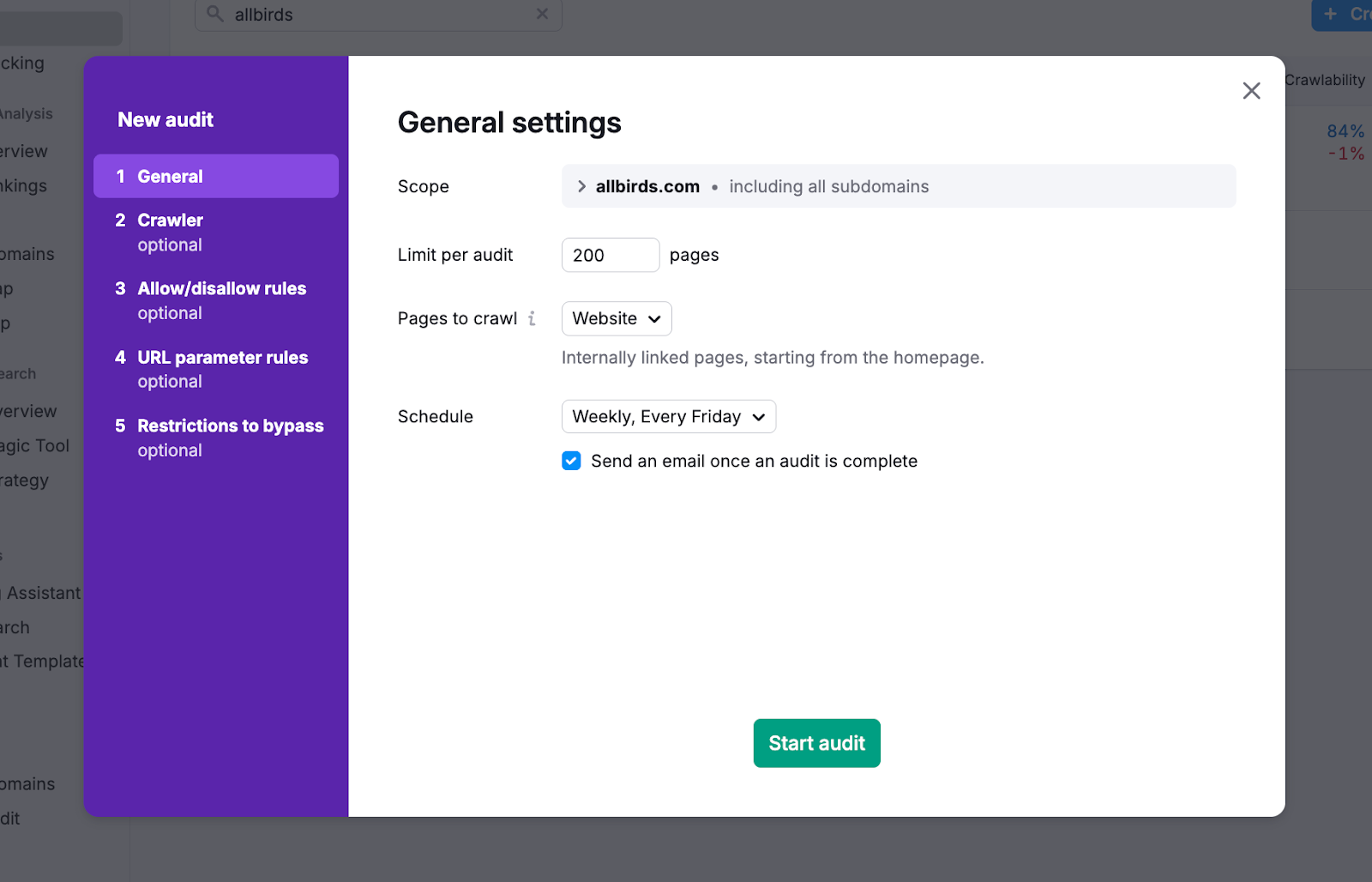The height and width of the screenshot is (882, 1372).
Task: Click the info icon next to Pages to crawl
Action: 533,318
